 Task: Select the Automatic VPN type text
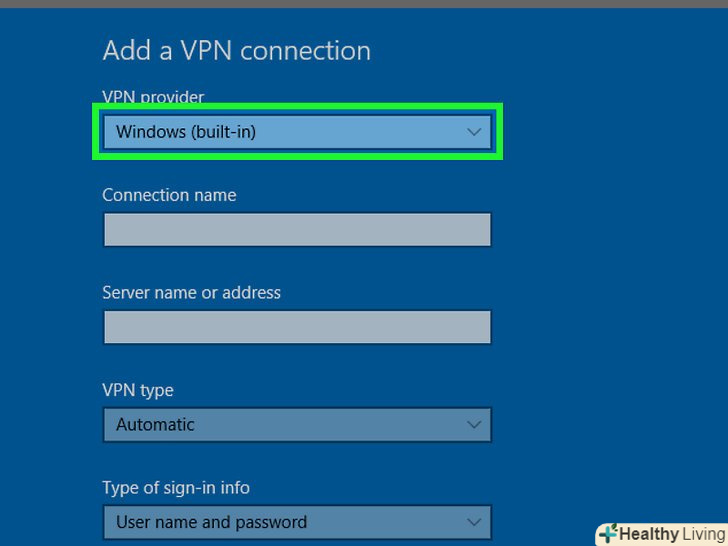[155, 425]
